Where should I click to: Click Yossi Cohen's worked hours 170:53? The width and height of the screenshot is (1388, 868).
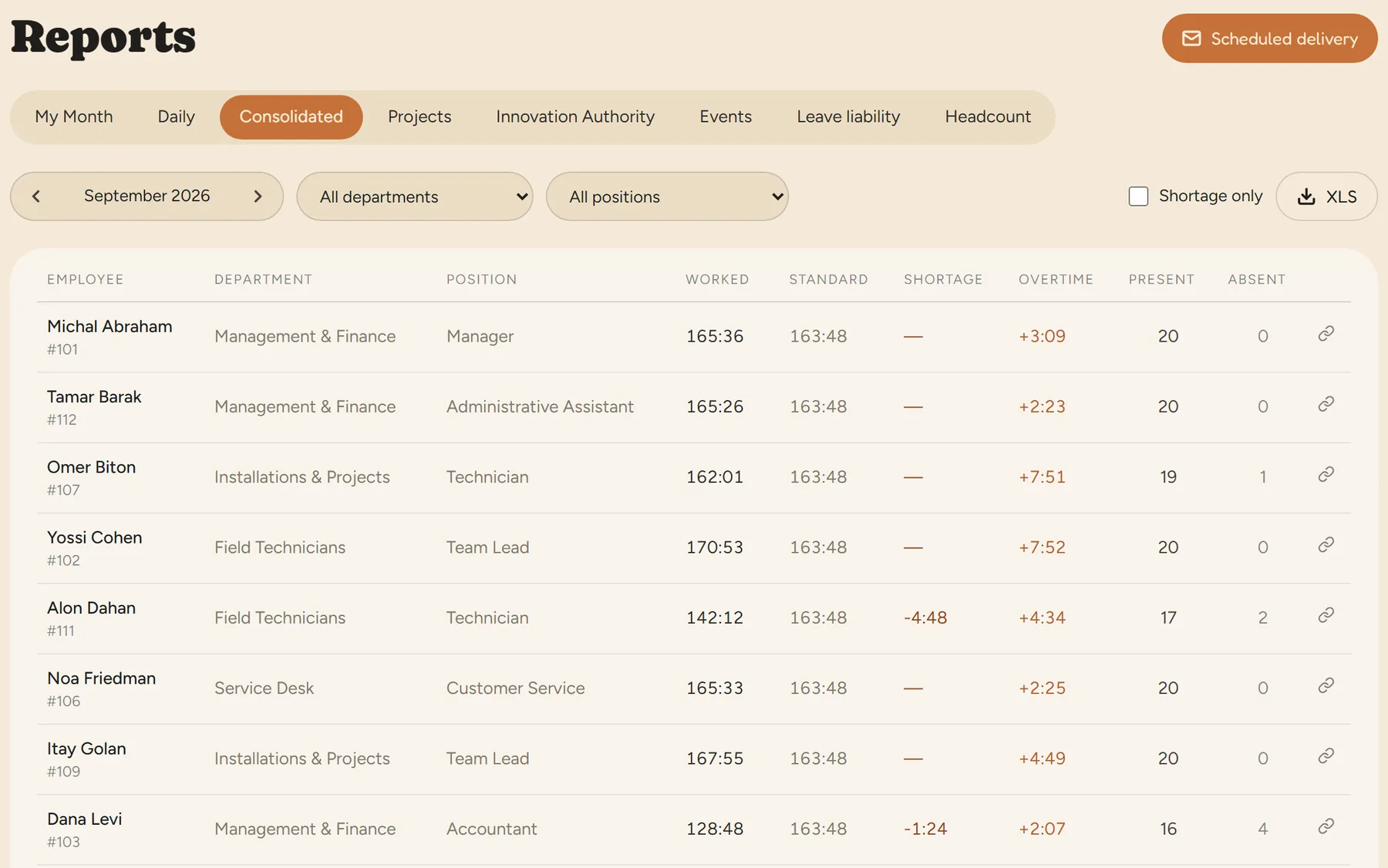point(715,548)
